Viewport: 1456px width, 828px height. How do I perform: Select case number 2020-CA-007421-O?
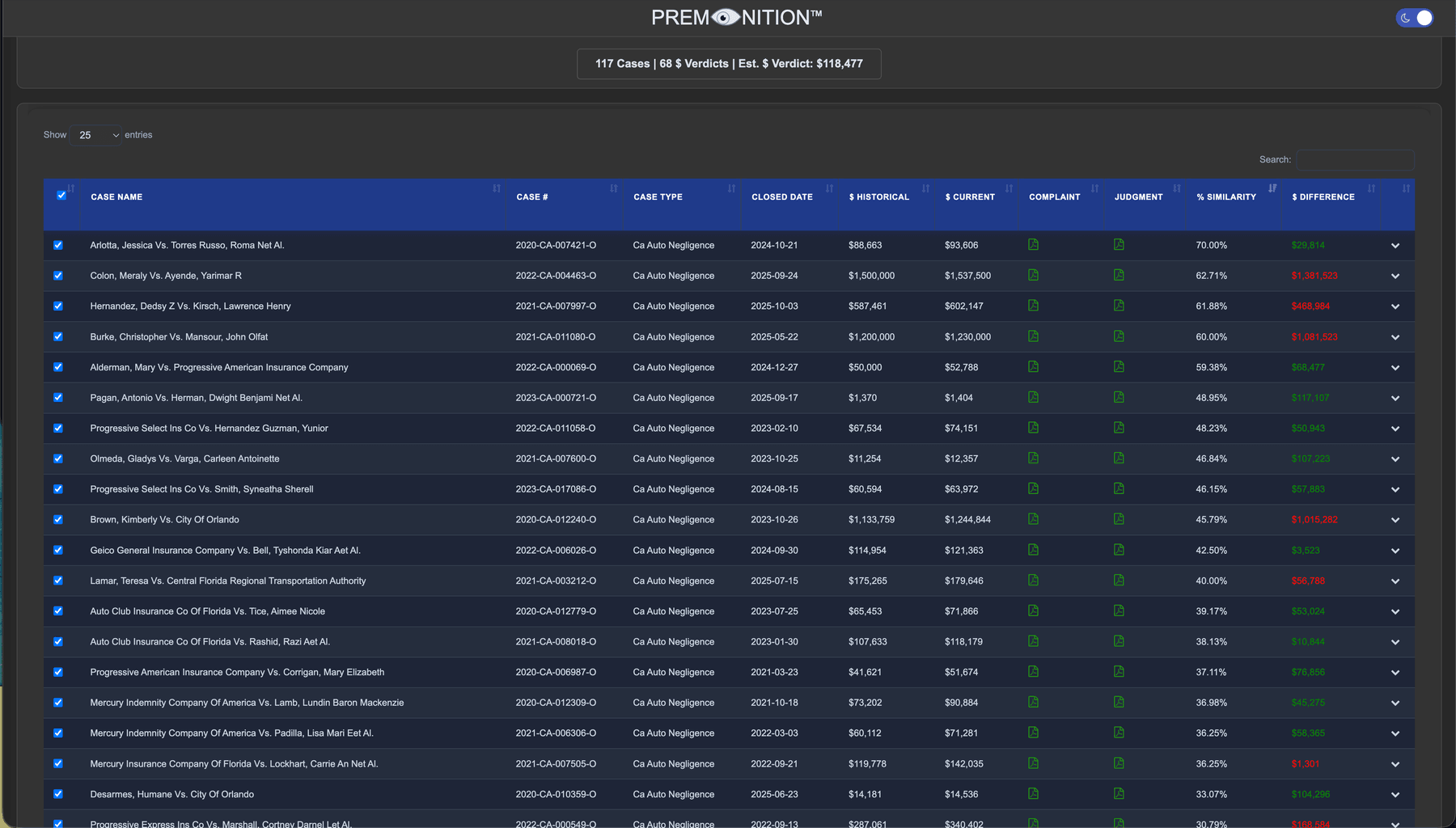click(556, 246)
